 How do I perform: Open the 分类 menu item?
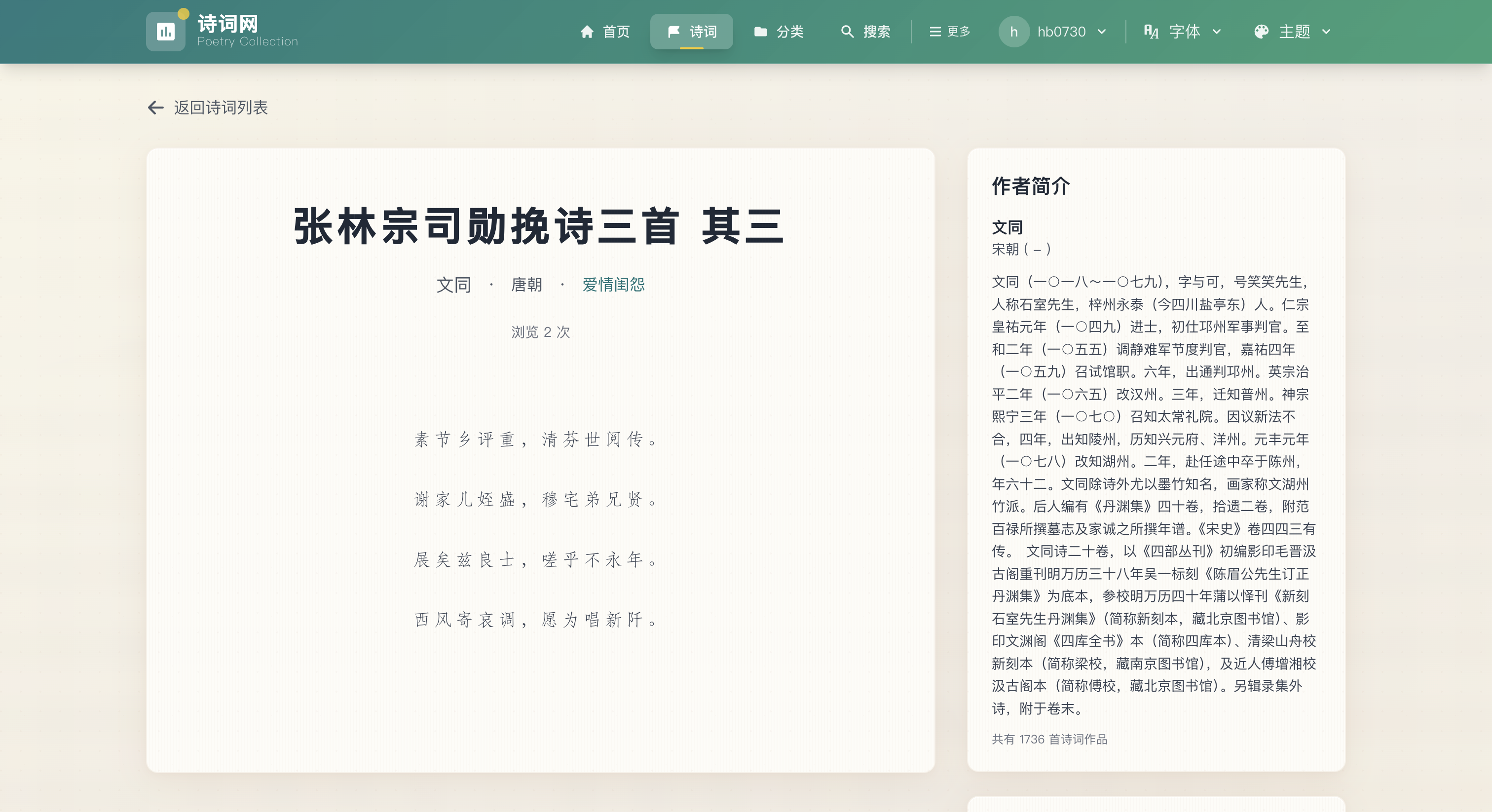(x=789, y=31)
